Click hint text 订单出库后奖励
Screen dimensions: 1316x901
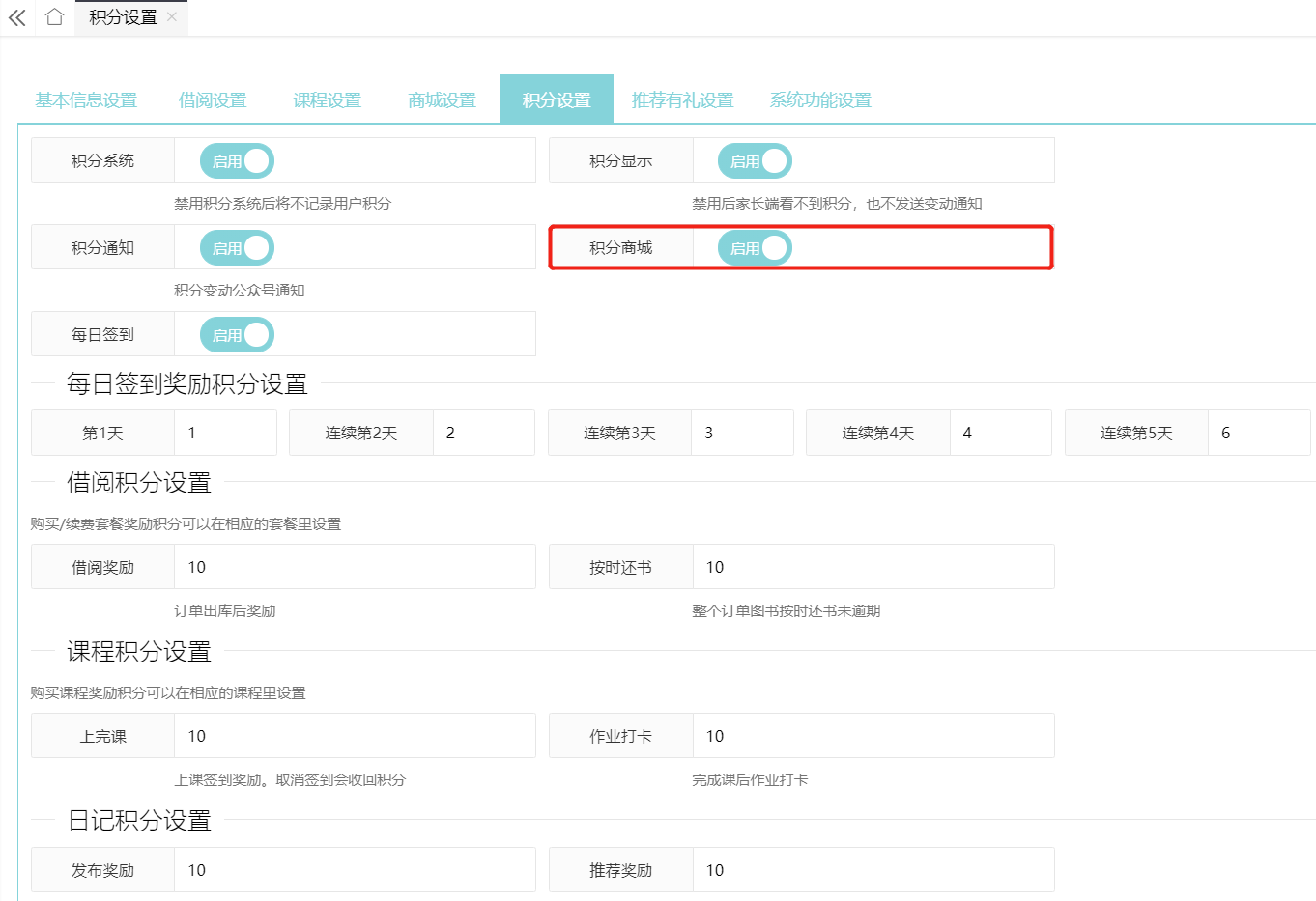click(225, 611)
